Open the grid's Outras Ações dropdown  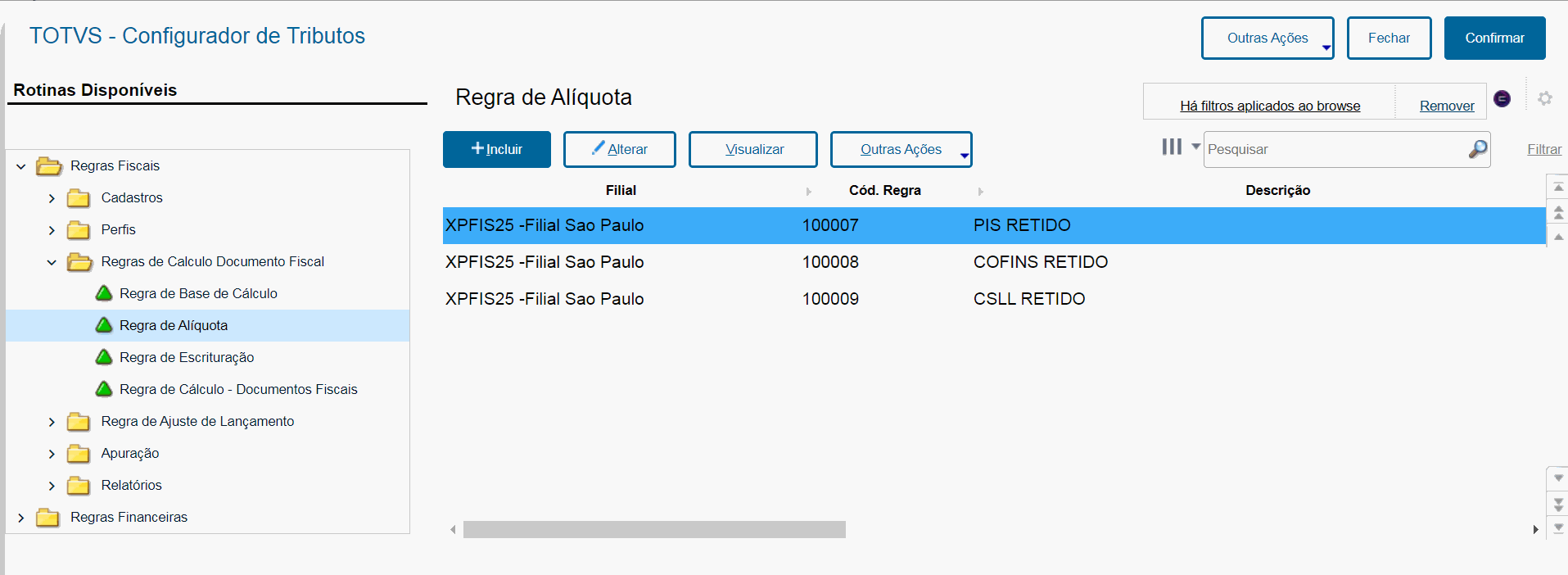901,149
